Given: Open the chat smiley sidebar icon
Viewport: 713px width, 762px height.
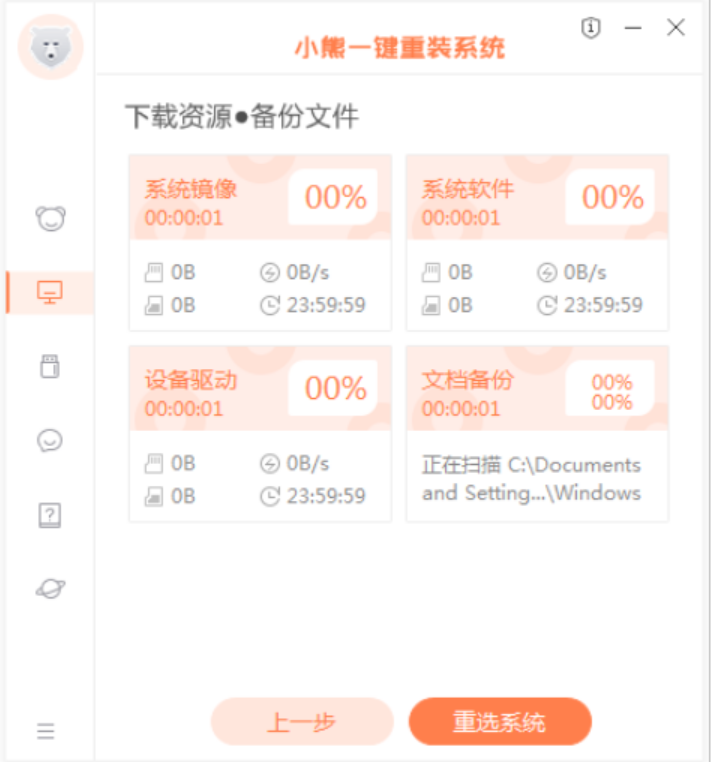Looking at the screenshot, I should click(x=50, y=440).
